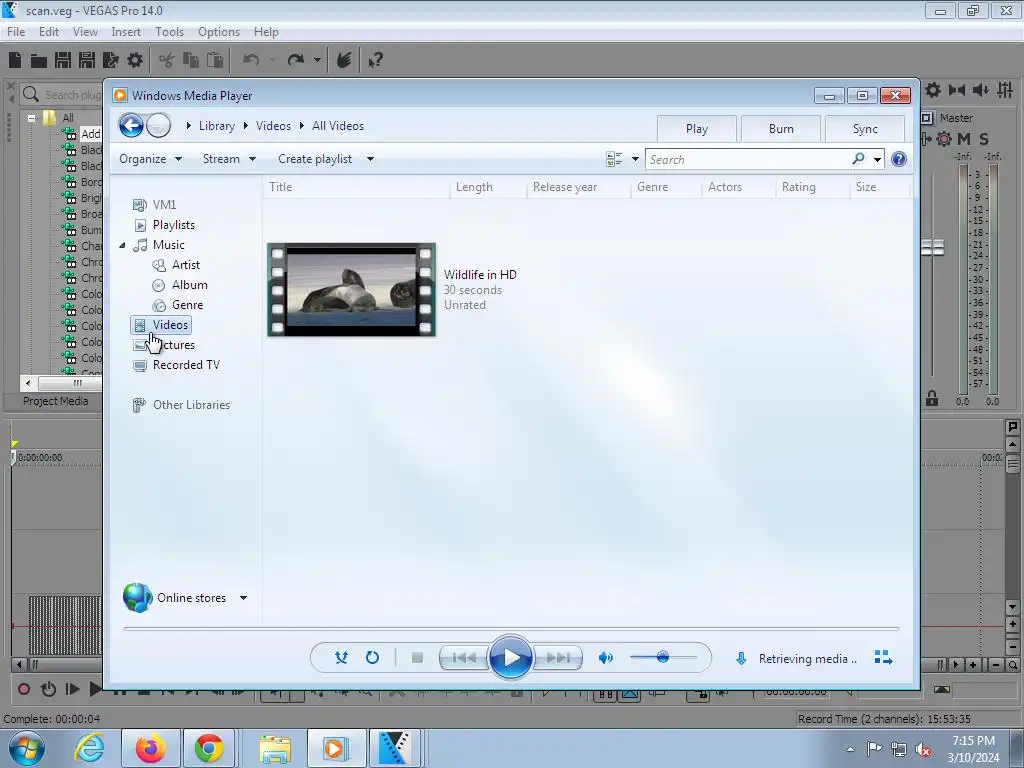The height and width of the screenshot is (768, 1024).
Task: Open Internet Explorer from the taskbar
Action: pos(89,748)
